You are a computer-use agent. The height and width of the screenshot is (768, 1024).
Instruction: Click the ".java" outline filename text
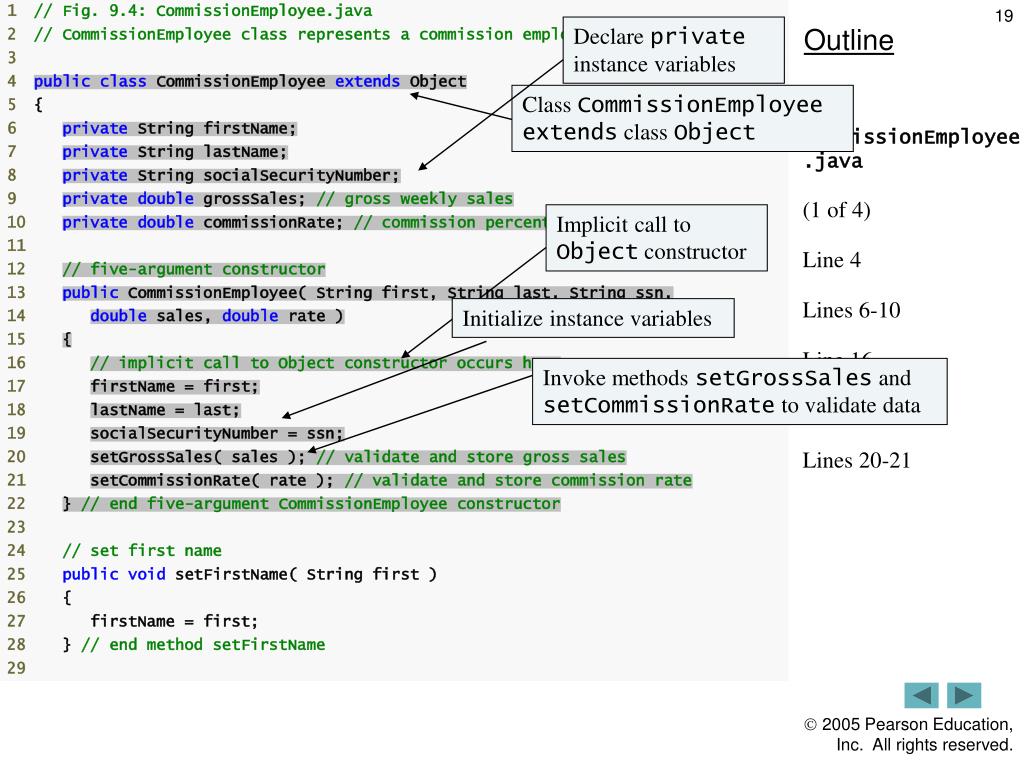(x=833, y=161)
